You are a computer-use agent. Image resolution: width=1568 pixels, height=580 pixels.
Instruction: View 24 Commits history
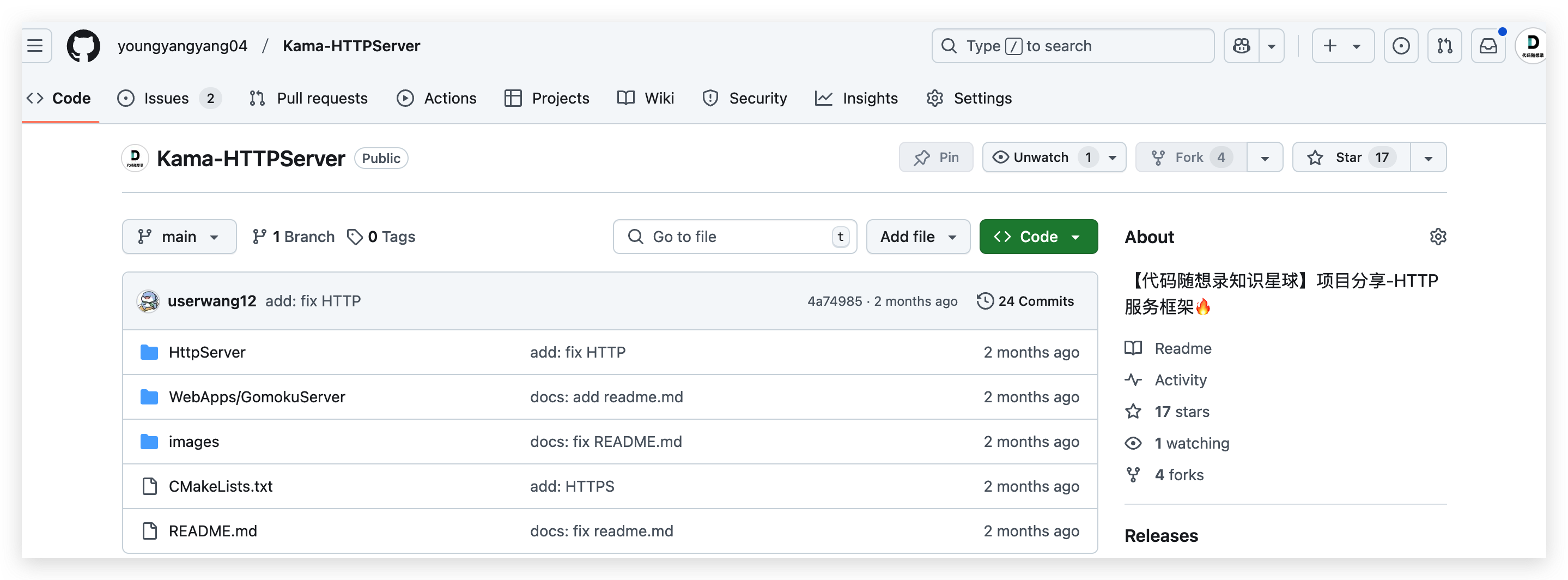click(x=1026, y=301)
